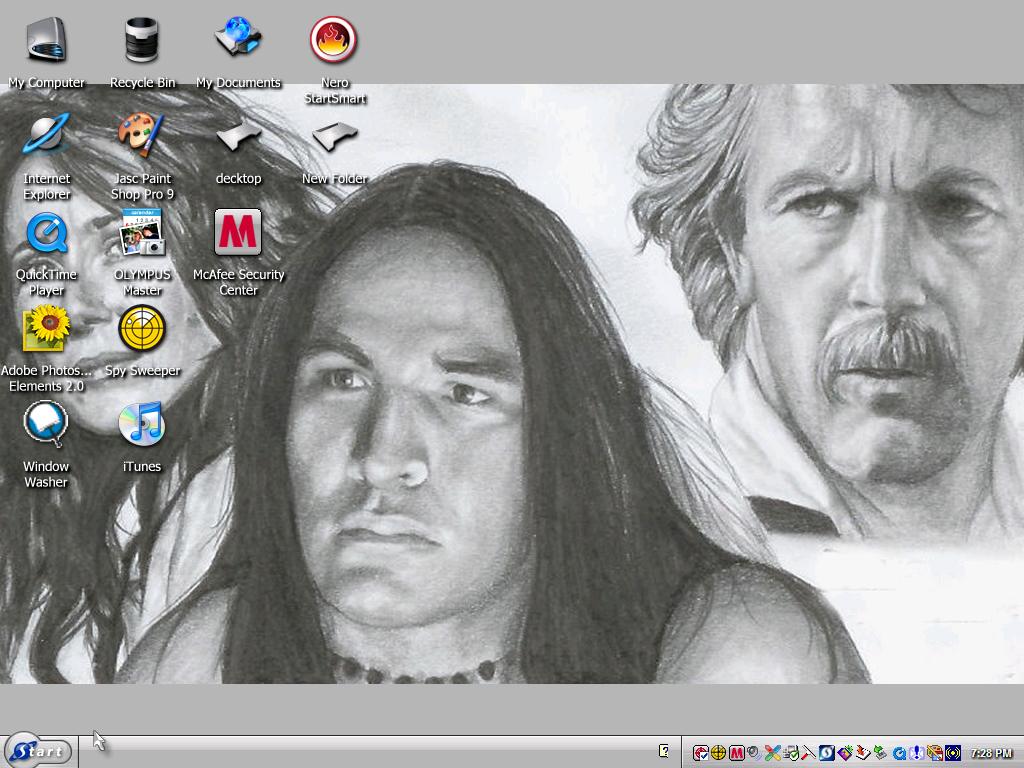Select the New Folder icon
Screen dimensions: 1024x768
pyautogui.click(x=334, y=149)
